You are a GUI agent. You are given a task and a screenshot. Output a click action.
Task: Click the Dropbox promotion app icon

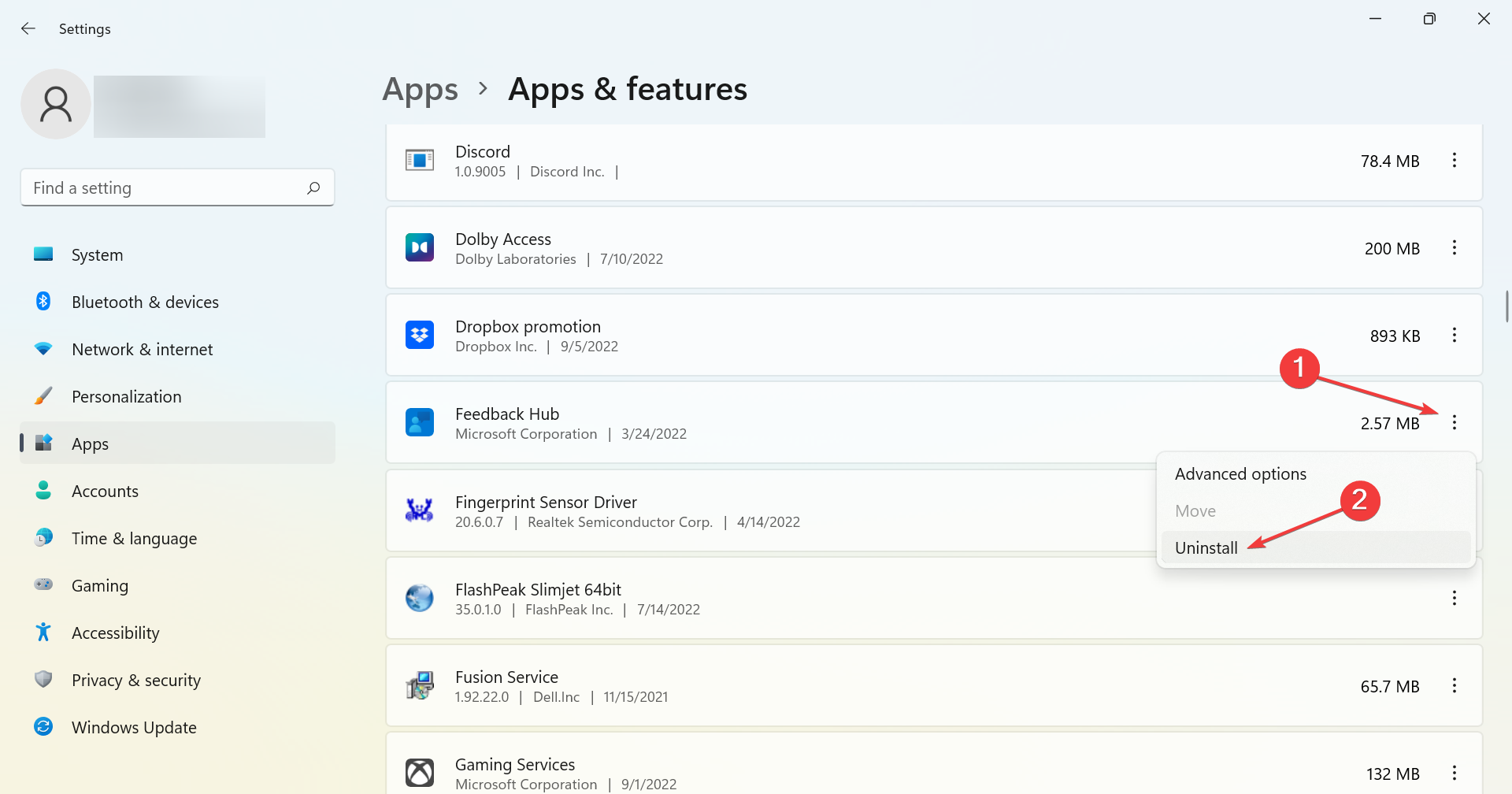click(x=420, y=336)
